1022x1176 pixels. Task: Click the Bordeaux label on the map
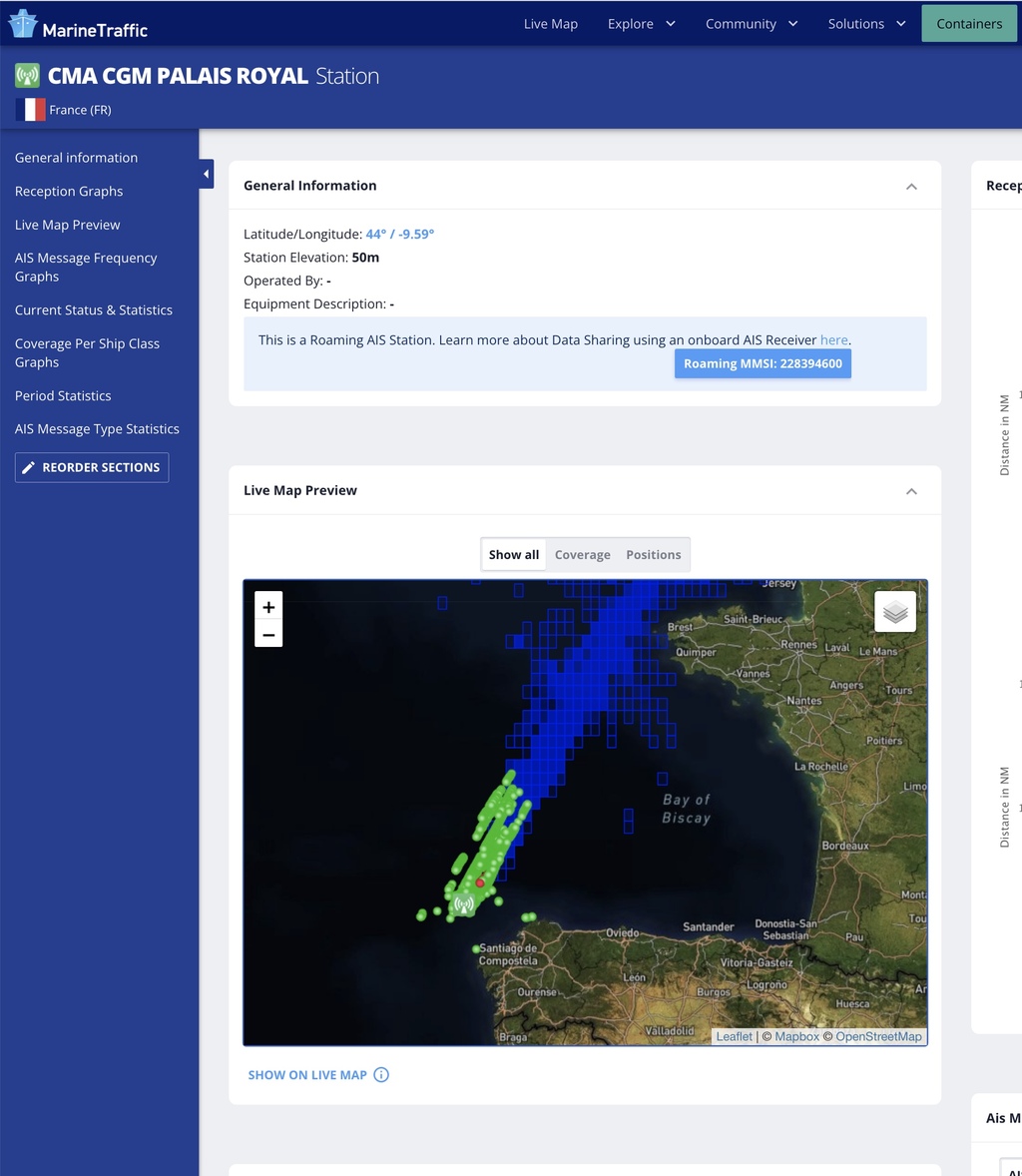(x=845, y=846)
